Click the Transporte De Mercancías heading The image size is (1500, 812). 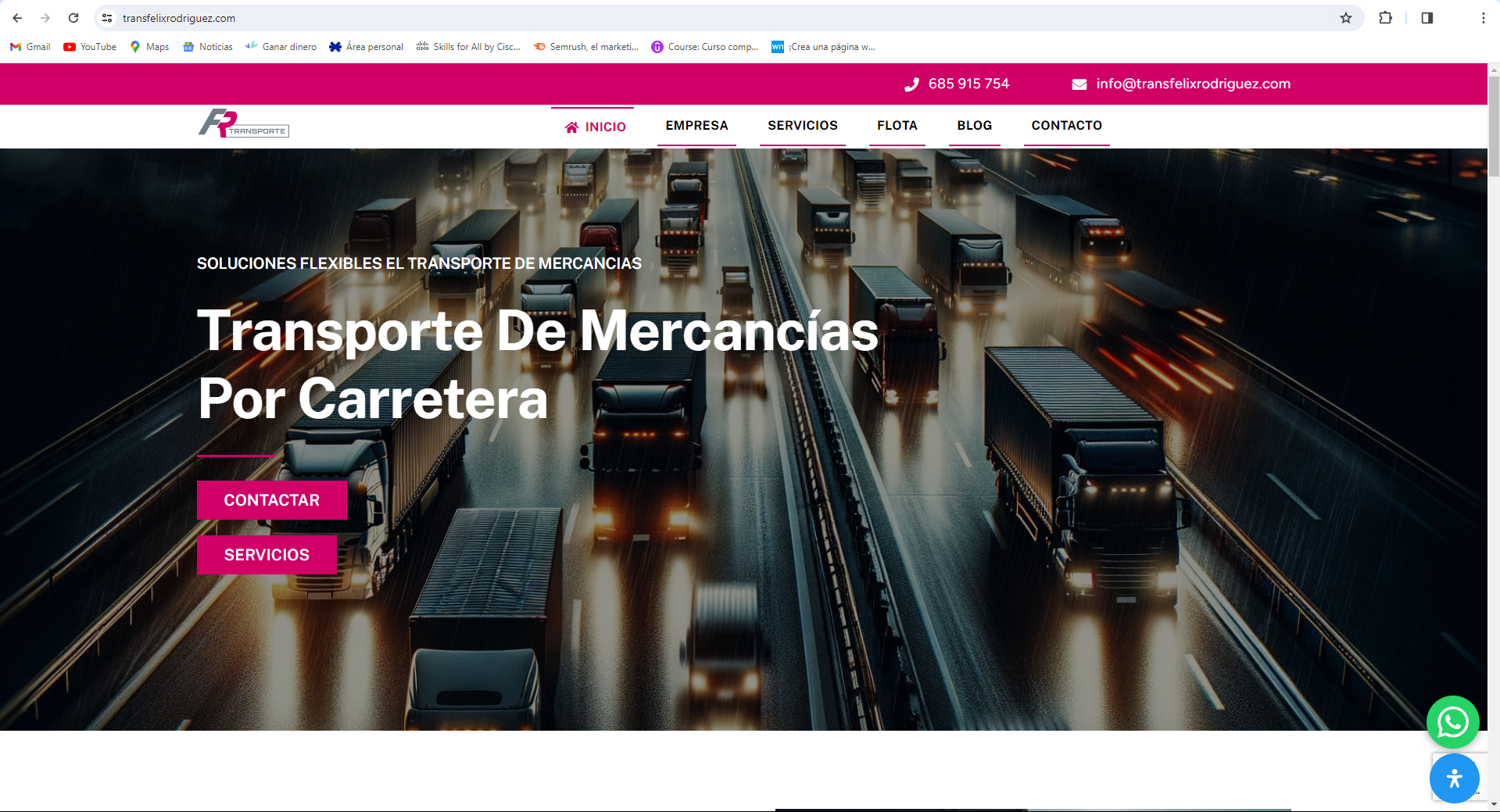(x=538, y=364)
